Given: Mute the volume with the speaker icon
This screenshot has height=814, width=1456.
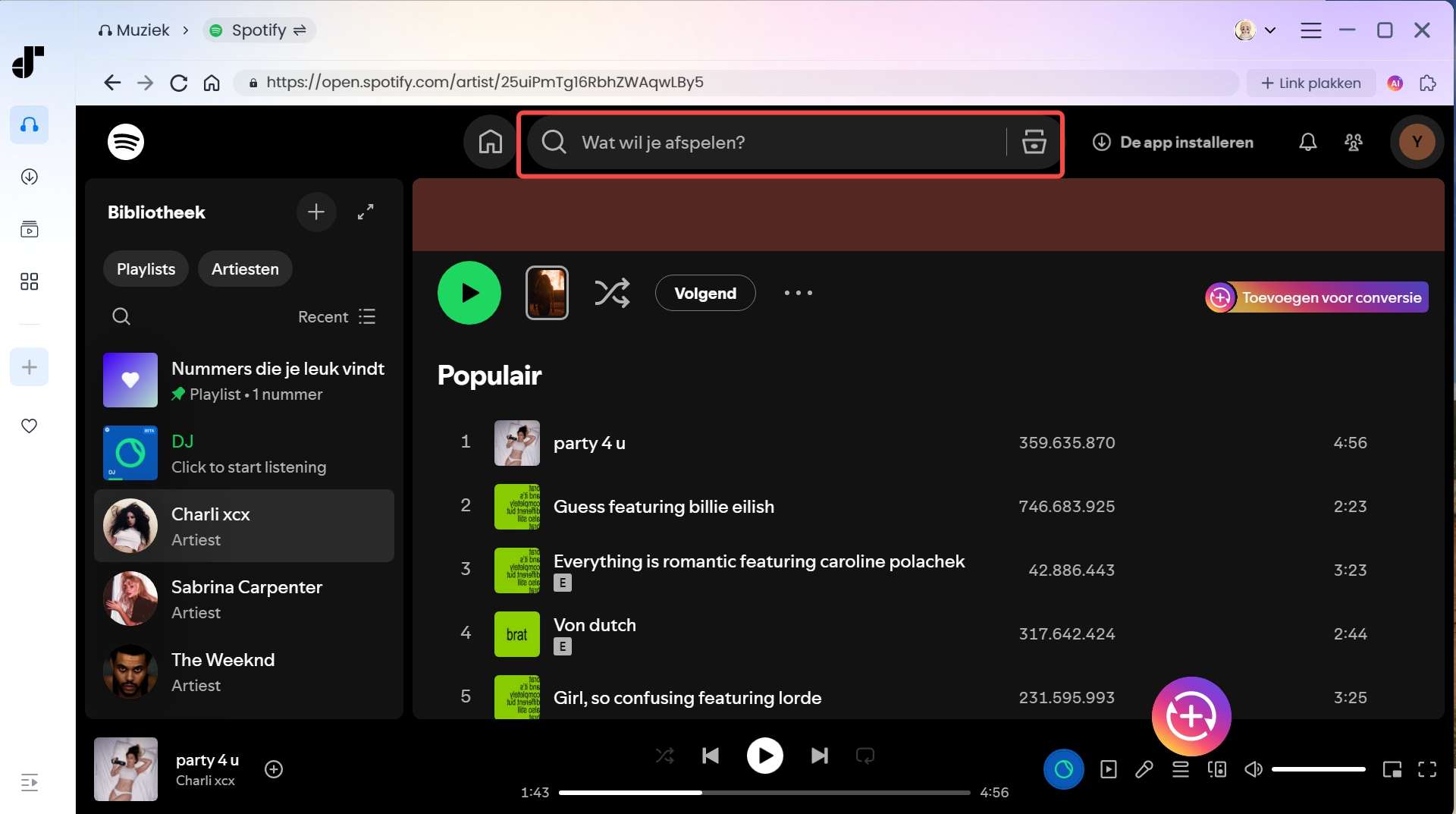Looking at the screenshot, I should point(1253,768).
